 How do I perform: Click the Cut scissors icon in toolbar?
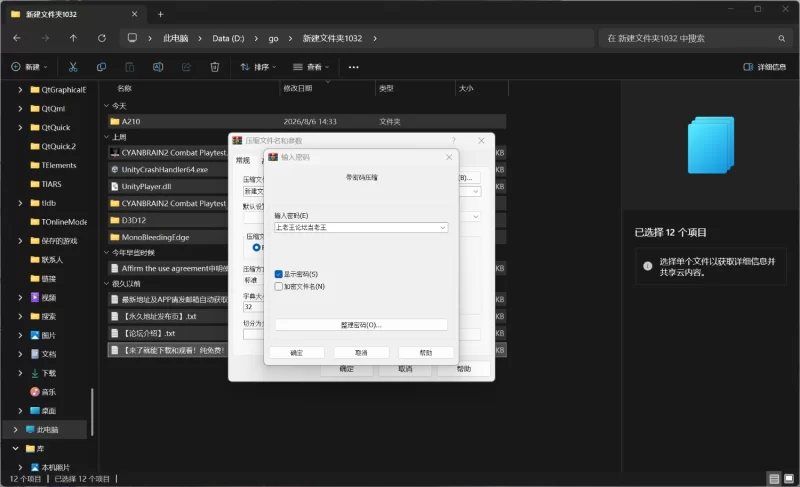click(73, 67)
